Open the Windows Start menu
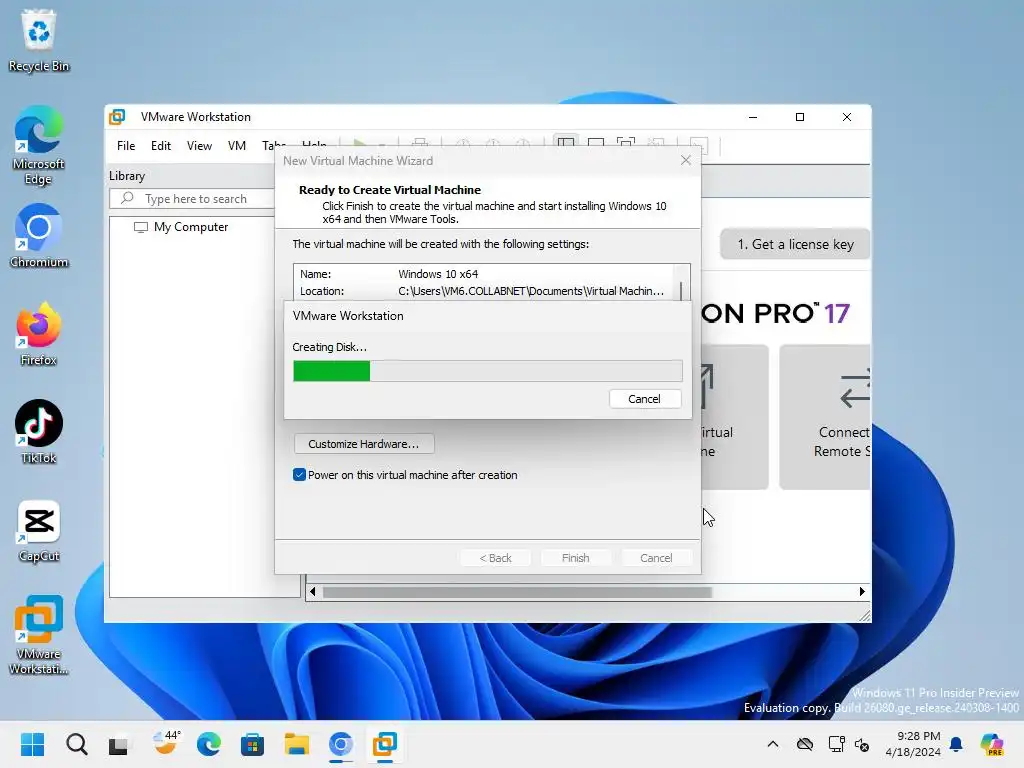This screenshot has width=1024, height=768. click(32, 744)
